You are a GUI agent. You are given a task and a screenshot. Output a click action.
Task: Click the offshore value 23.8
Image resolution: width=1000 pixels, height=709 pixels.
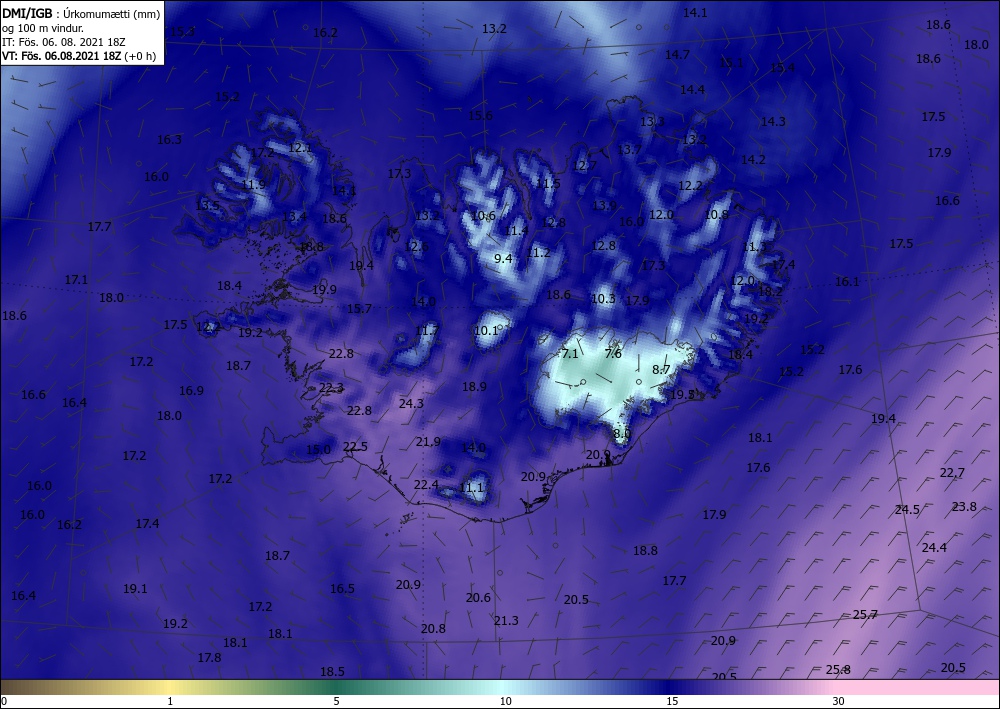(964, 507)
